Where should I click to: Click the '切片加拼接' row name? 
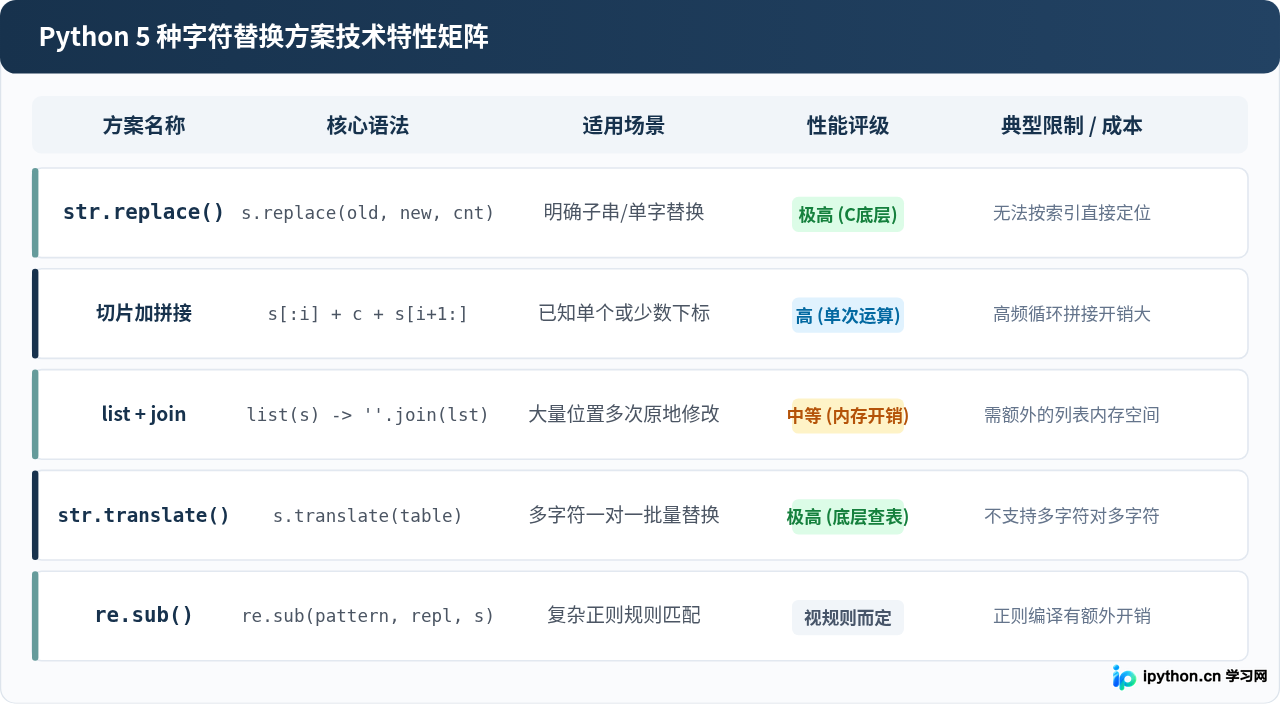144,313
